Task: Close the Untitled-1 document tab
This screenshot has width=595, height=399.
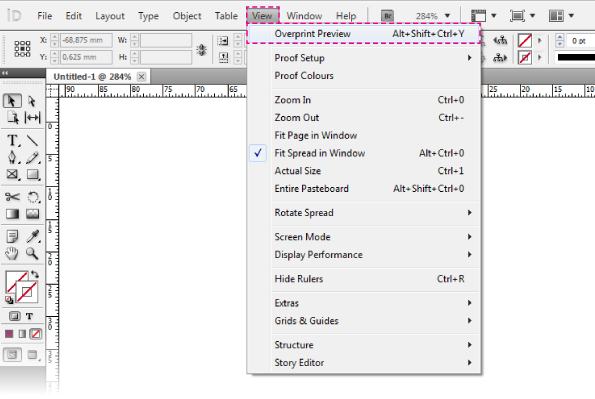Action: 141,77
